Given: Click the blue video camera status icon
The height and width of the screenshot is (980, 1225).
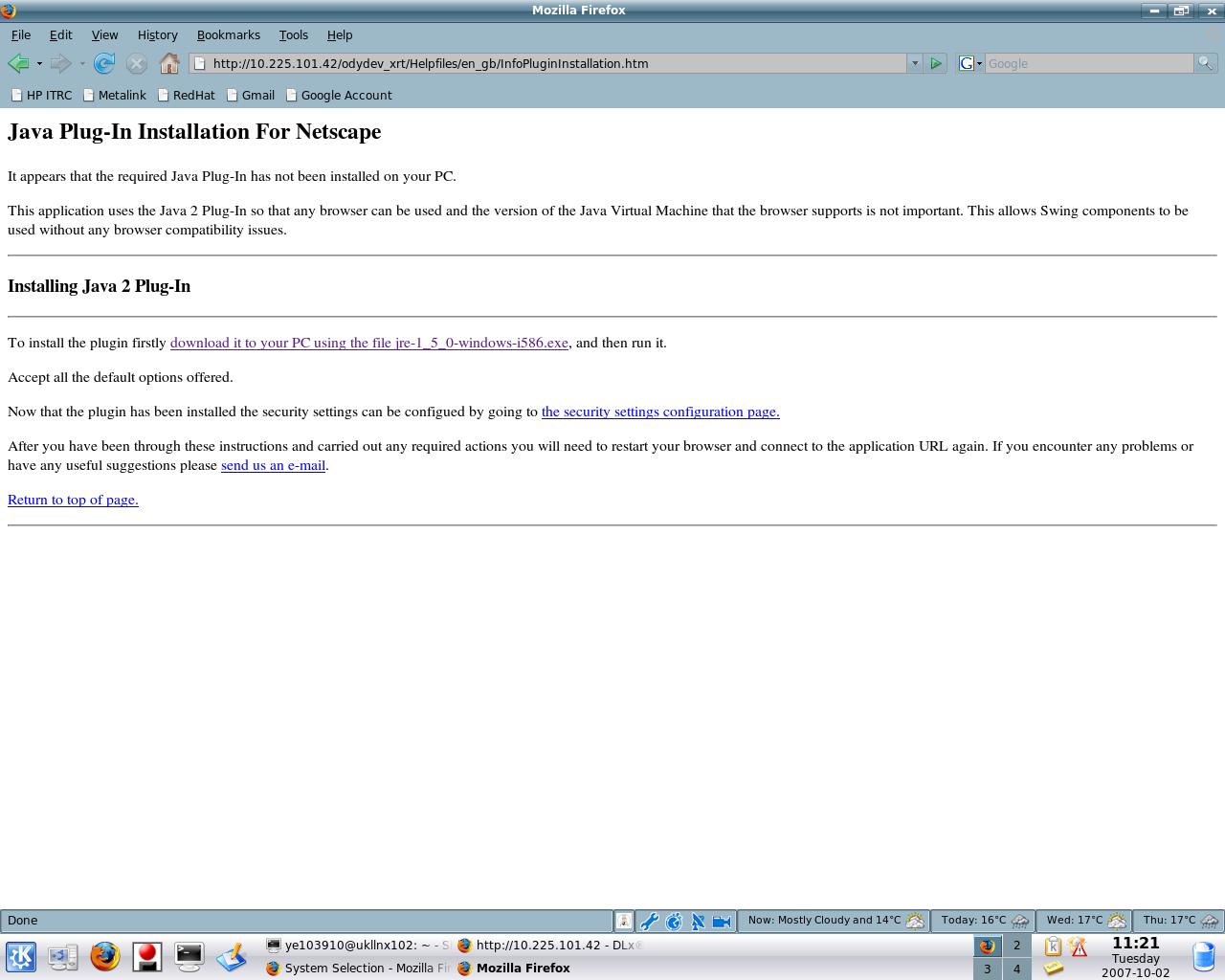Looking at the screenshot, I should [x=722, y=922].
